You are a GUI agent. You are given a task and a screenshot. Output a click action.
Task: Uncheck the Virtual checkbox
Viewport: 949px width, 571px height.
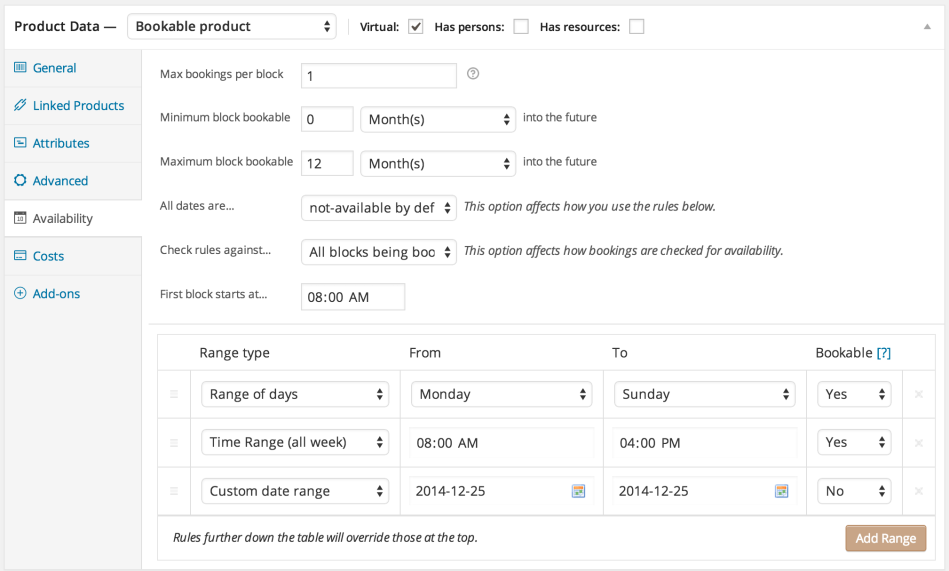pos(416,27)
